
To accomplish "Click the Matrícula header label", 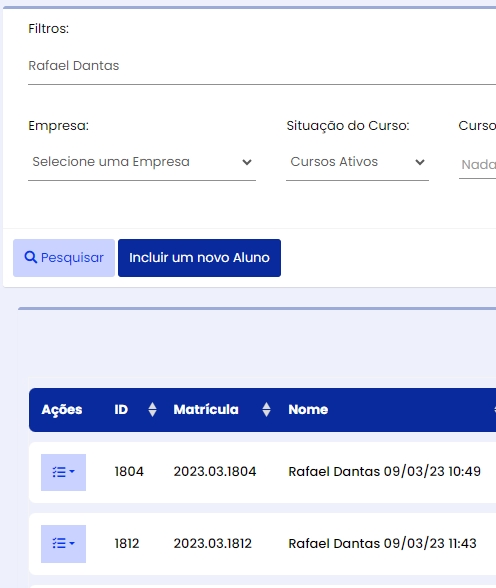I will [206, 410].
